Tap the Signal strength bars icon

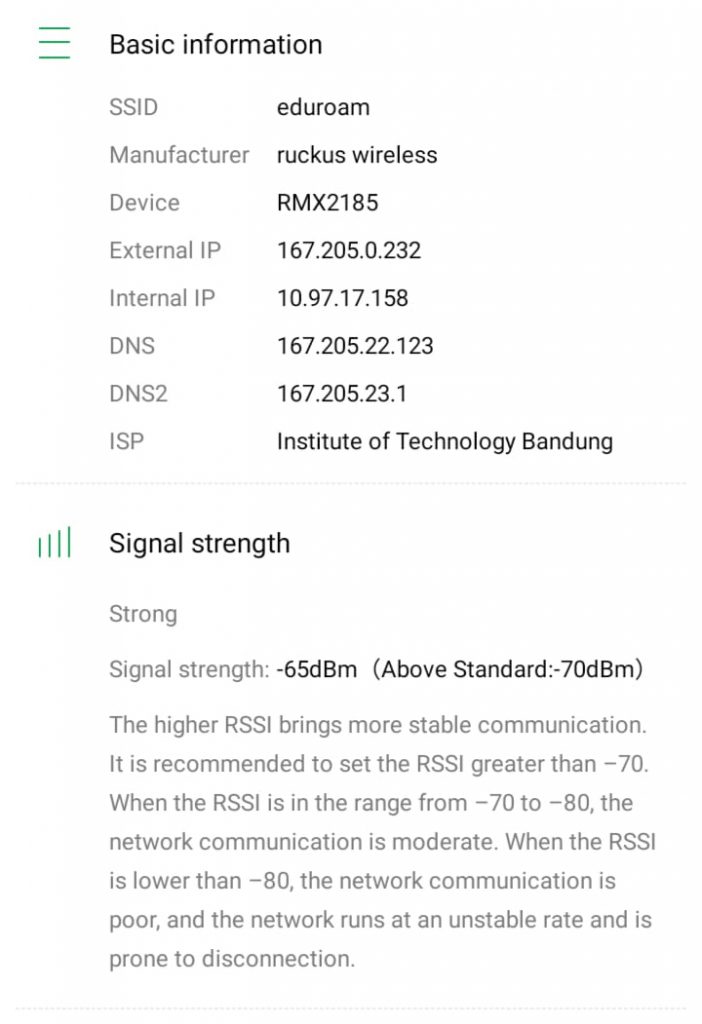coord(54,544)
